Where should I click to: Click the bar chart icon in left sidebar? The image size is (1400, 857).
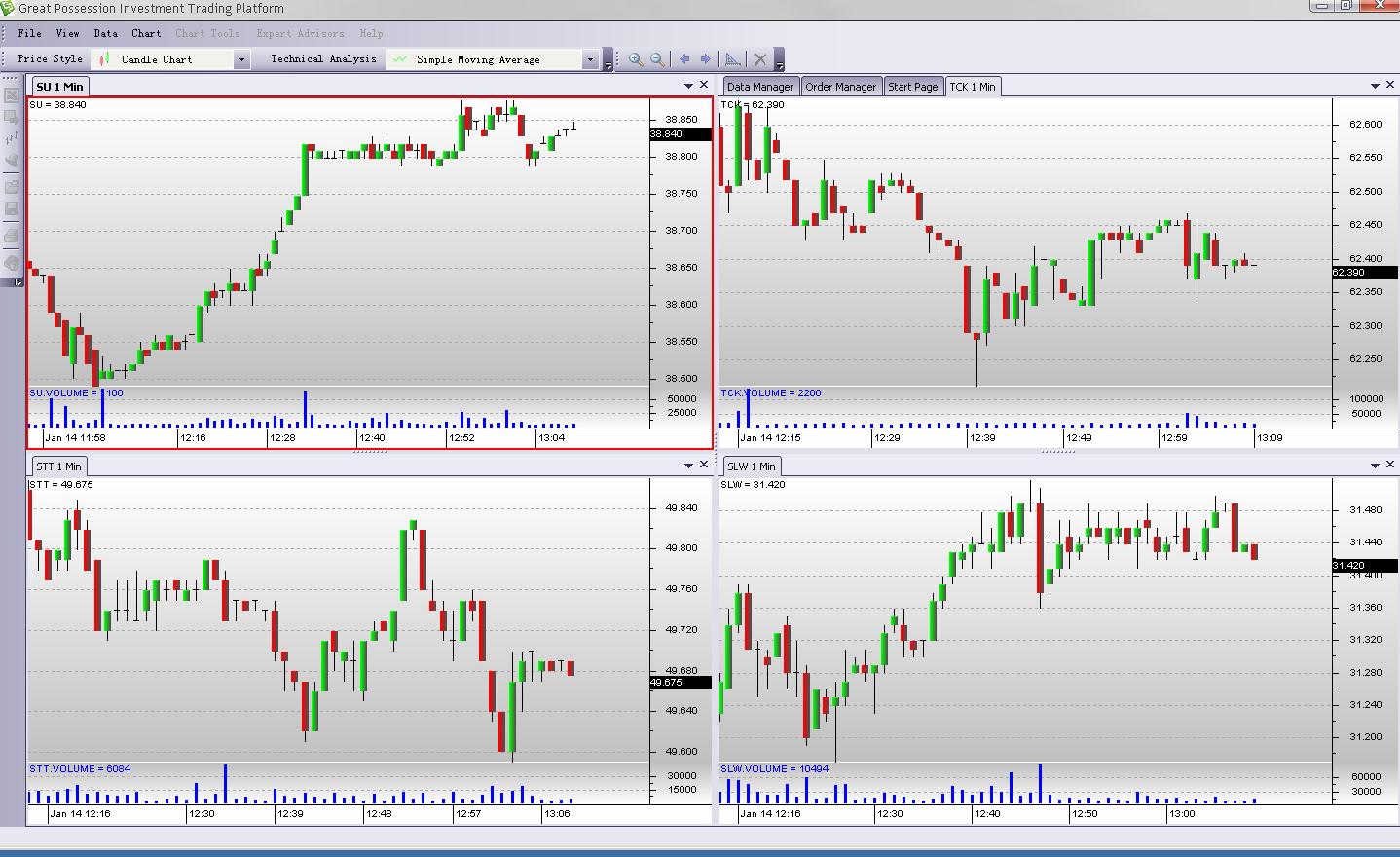coord(12,138)
